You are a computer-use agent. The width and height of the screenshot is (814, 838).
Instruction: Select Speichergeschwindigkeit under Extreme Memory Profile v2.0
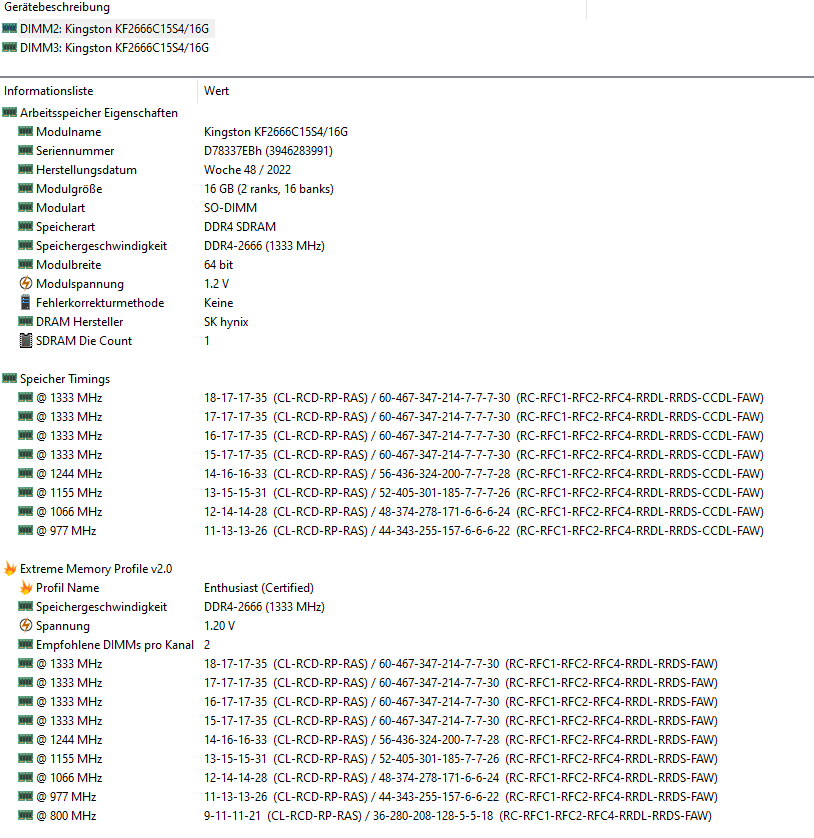(102, 607)
